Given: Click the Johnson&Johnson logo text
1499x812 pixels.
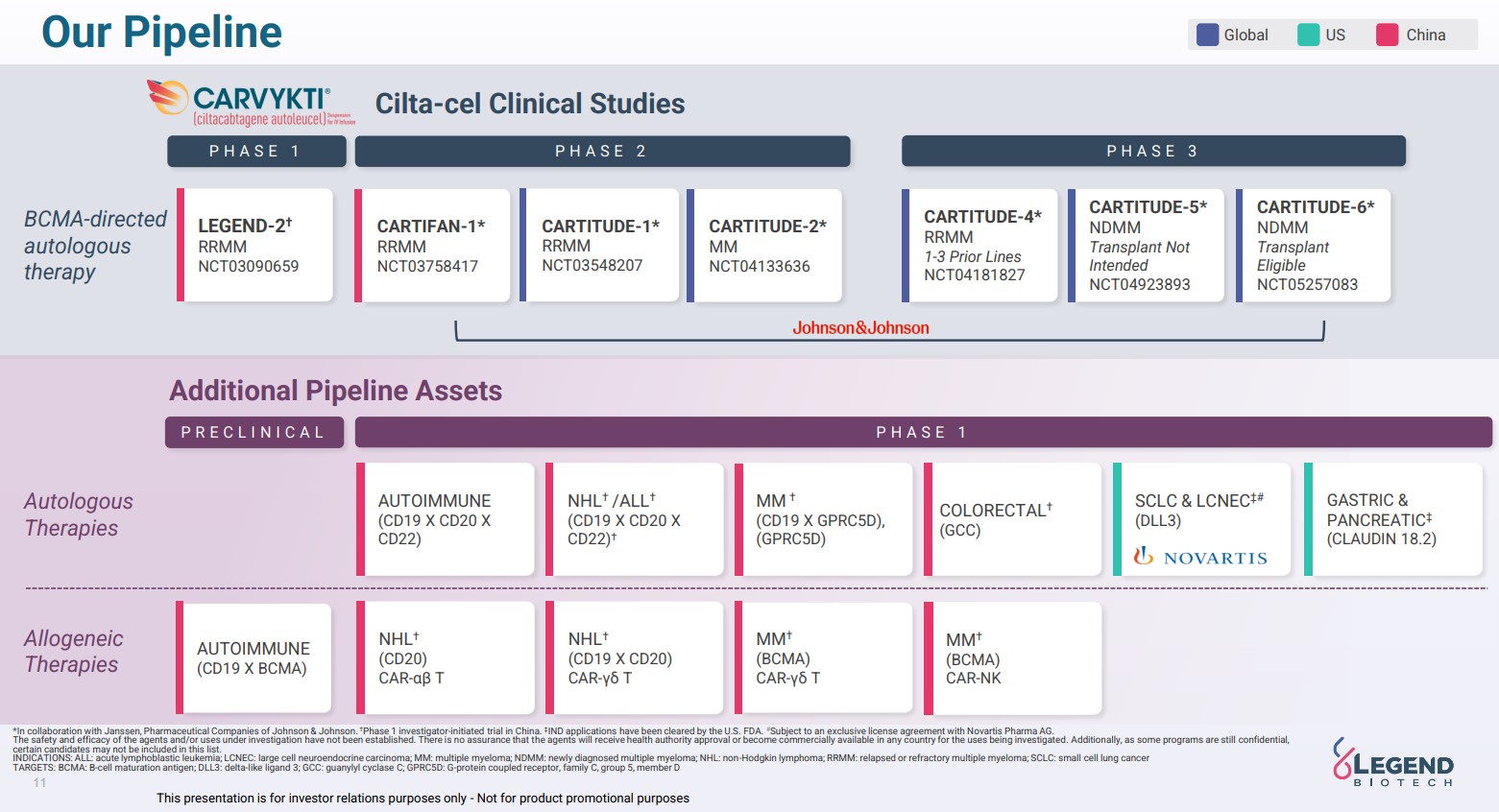Looking at the screenshot, I should coord(860,328).
